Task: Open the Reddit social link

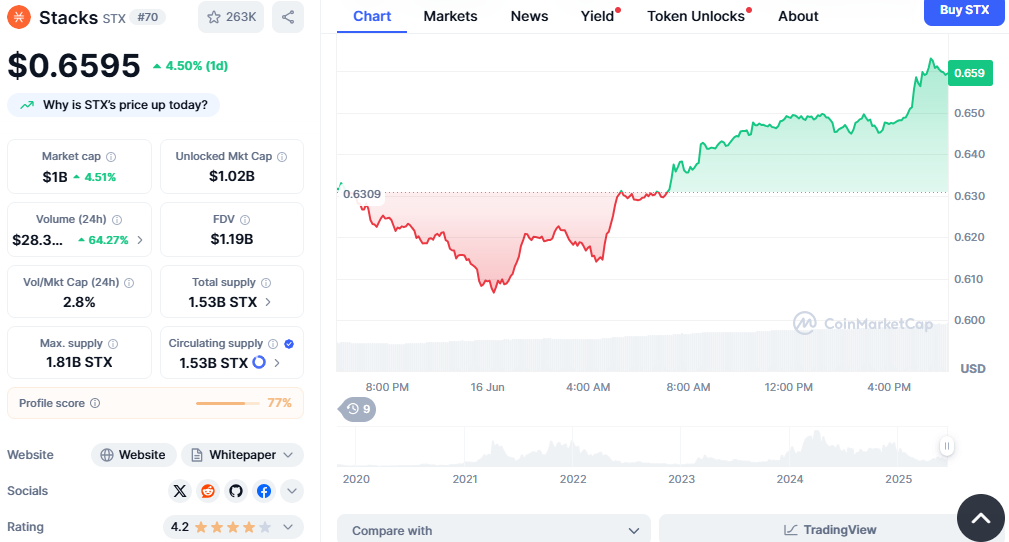Action: pyautogui.click(x=208, y=491)
